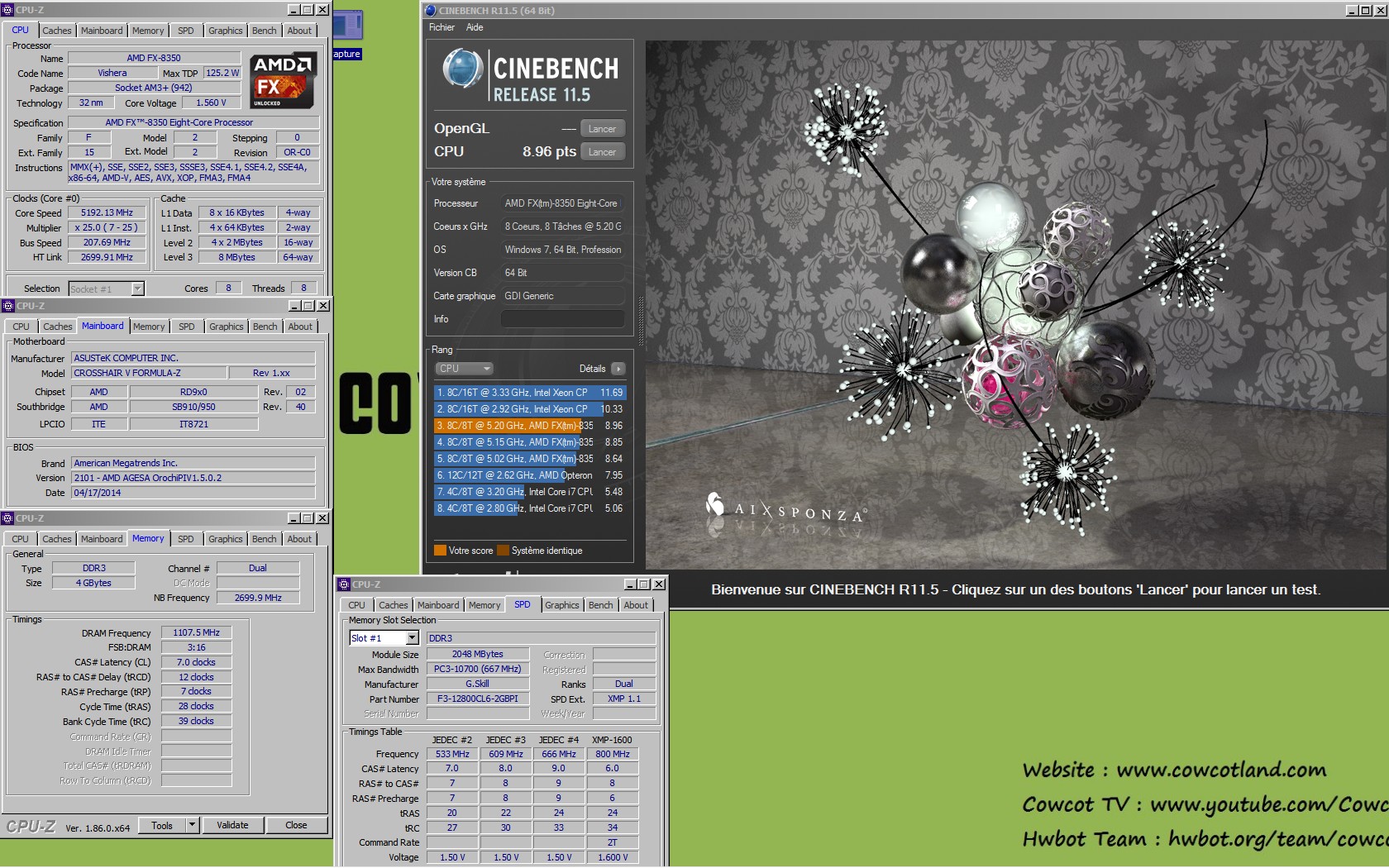Viewport: 1389px width, 868px height.
Task: Click the Core Speed value '5192.13 MHz'
Action: click(x=107, y=212)
